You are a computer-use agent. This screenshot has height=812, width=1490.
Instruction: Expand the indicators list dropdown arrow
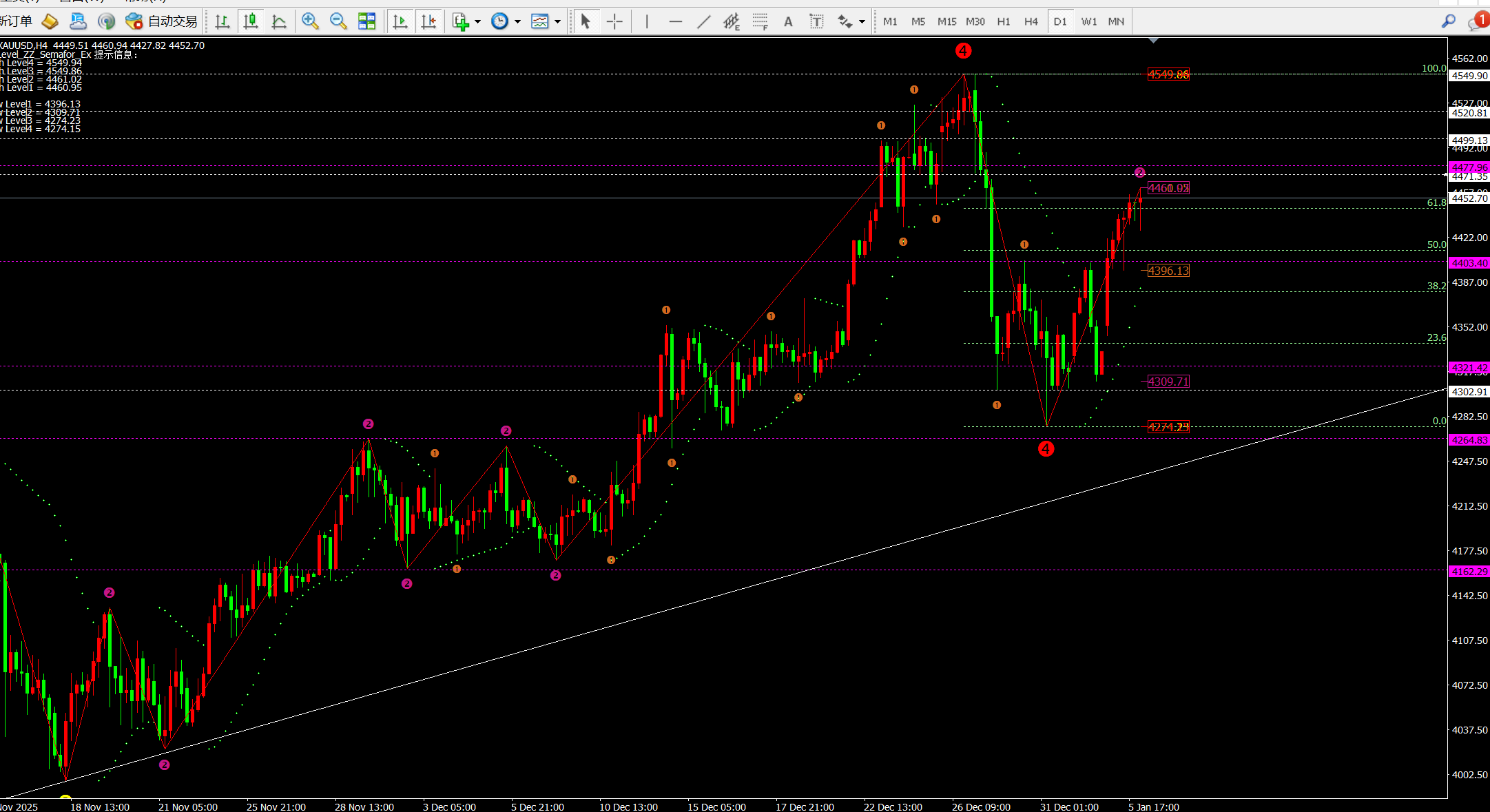477,21
